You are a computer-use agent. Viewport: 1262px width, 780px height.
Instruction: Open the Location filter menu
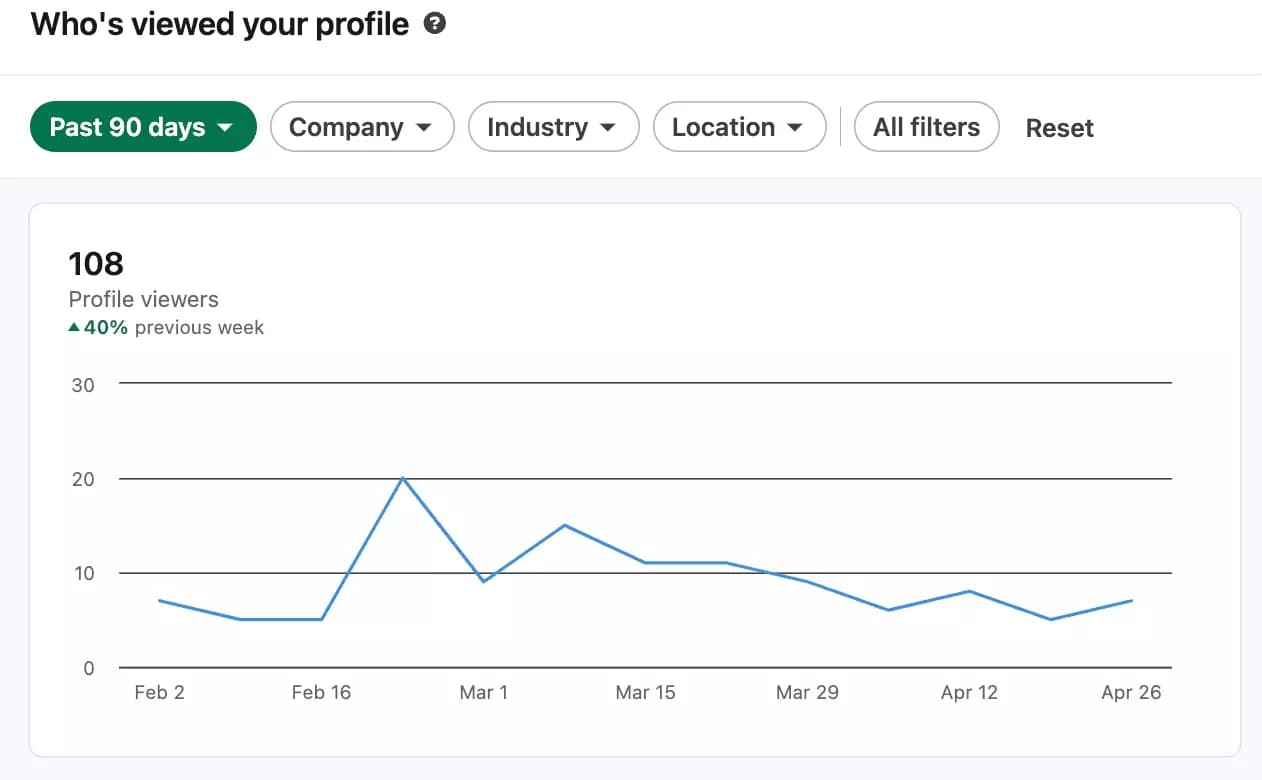[740, 127]
